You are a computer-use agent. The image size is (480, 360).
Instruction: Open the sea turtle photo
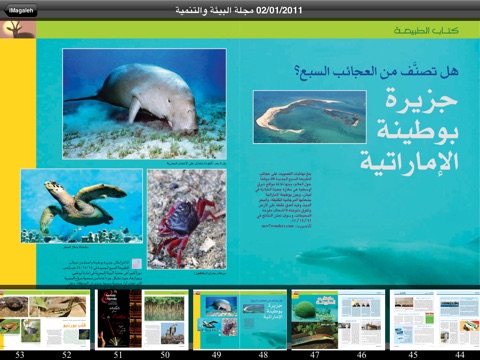click(82, 206)
